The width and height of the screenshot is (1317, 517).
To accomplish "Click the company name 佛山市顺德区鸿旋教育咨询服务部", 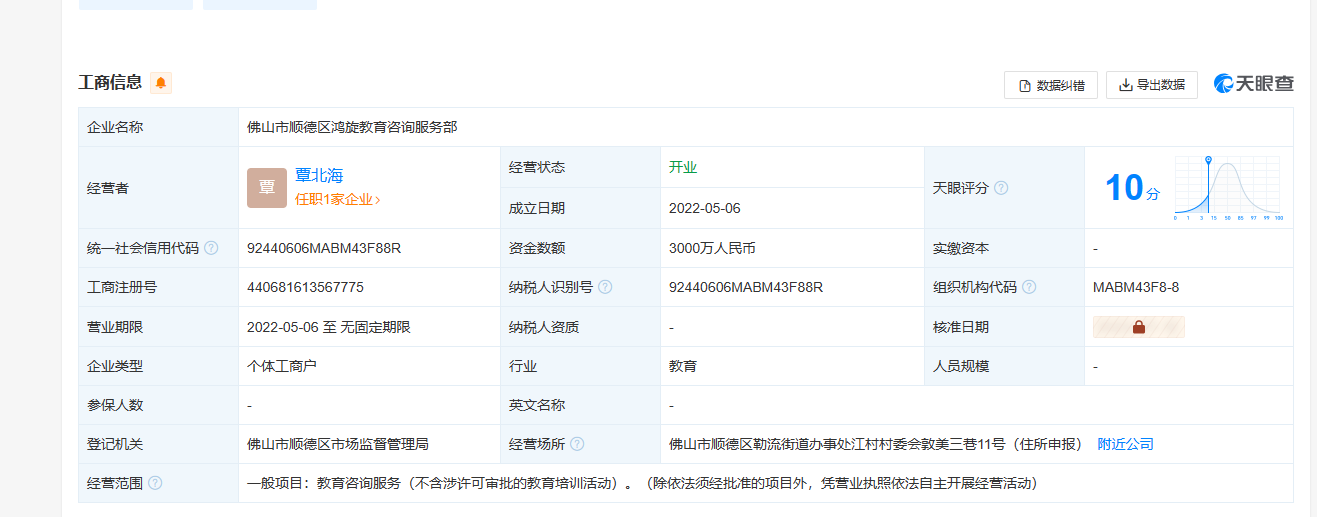I will click(352, 127).
